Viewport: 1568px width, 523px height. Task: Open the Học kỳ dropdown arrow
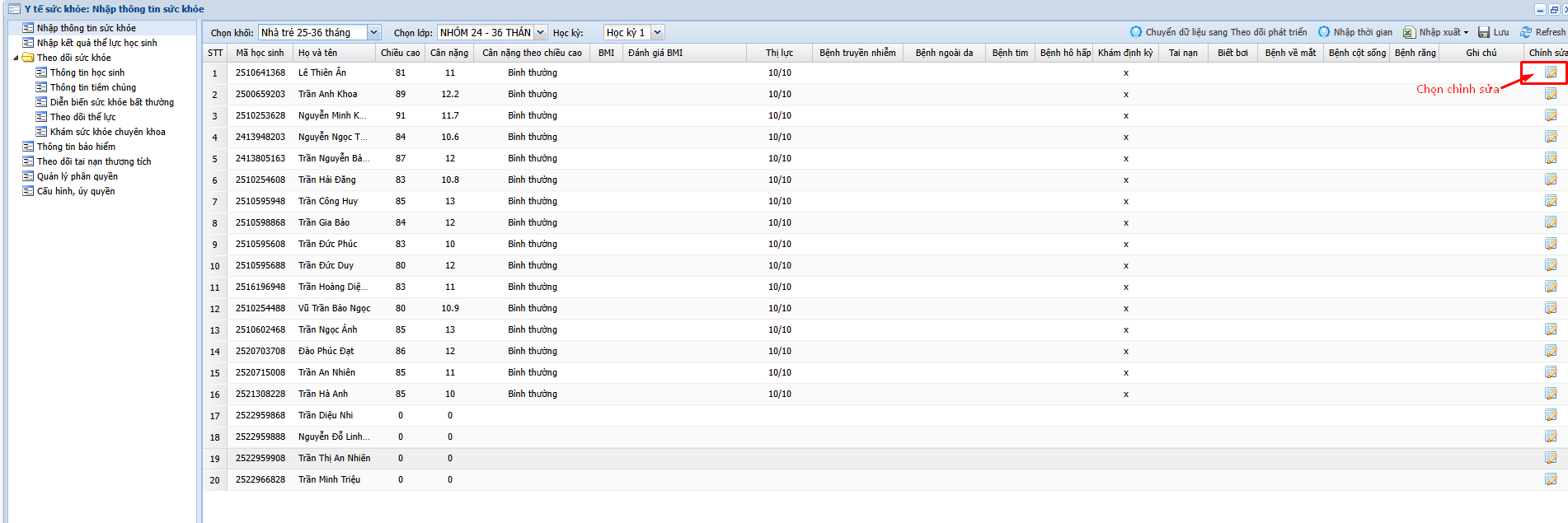(657, 32)
